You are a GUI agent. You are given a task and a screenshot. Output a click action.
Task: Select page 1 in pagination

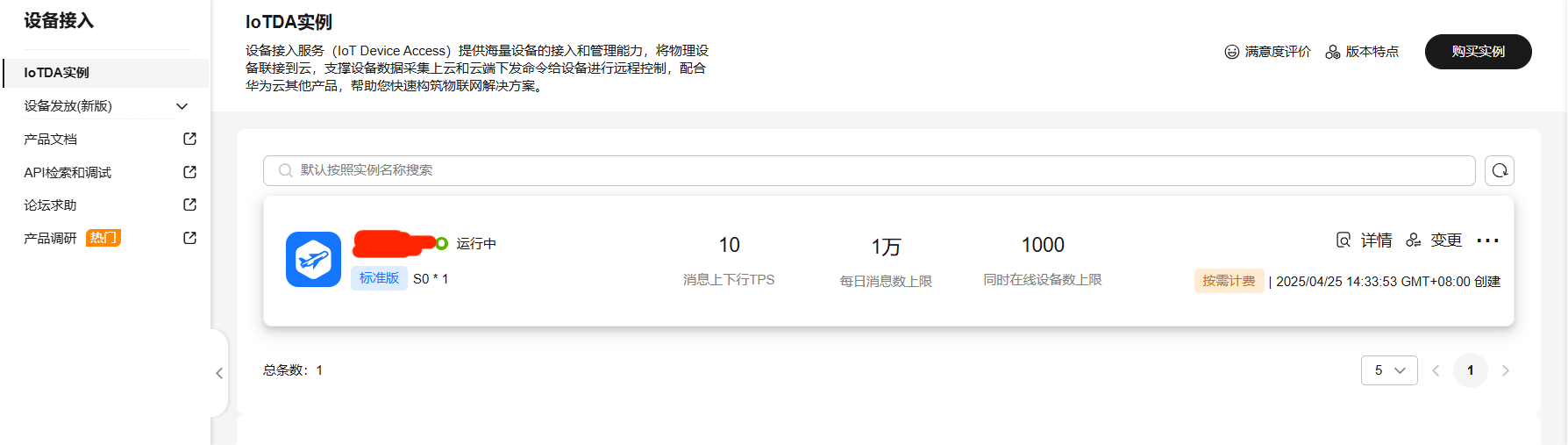1471,370
